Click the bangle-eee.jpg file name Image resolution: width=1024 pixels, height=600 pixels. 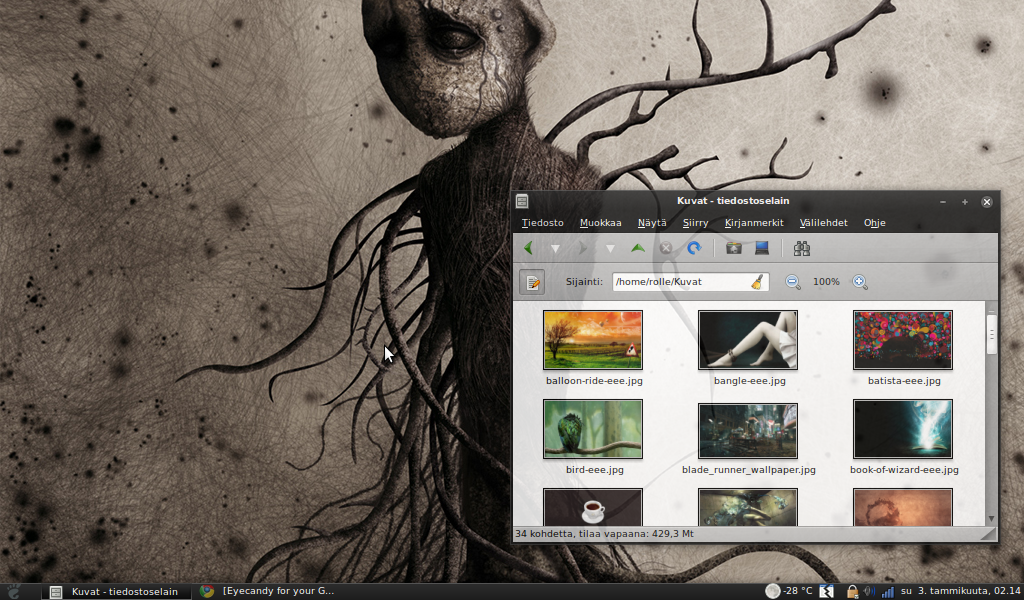(750, 381)
